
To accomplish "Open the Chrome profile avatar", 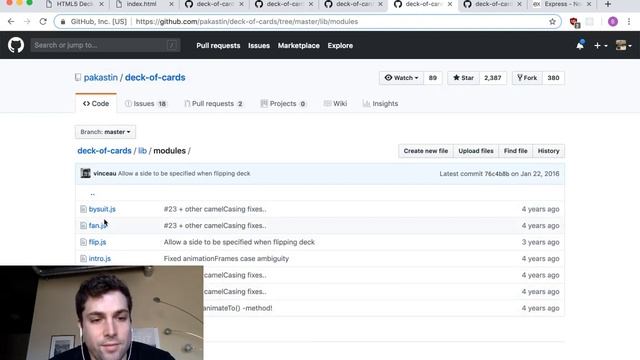I will pos(612,22).
